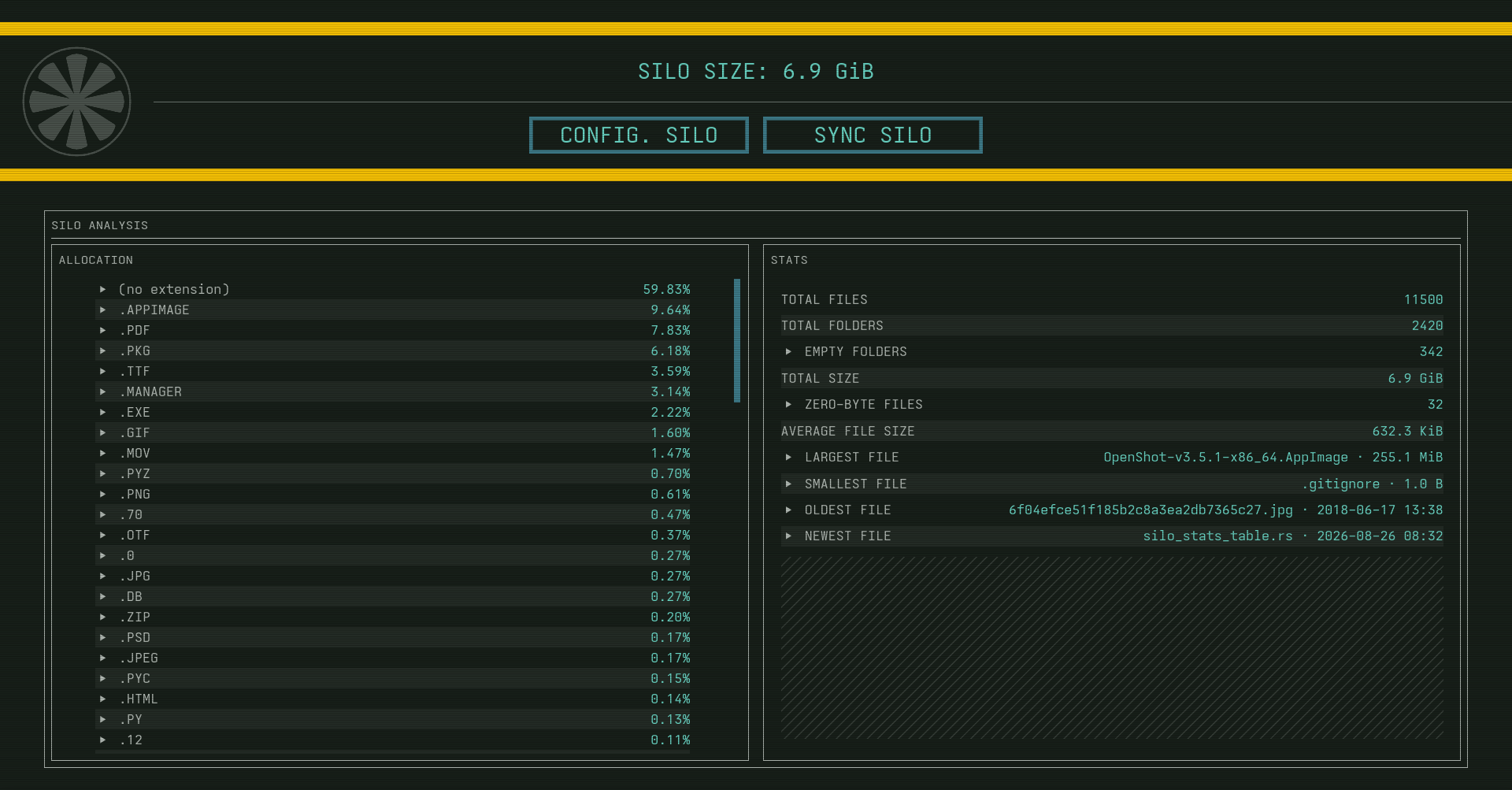Click the 59.83% value
Screen dimensions: 1512x790
666,289
